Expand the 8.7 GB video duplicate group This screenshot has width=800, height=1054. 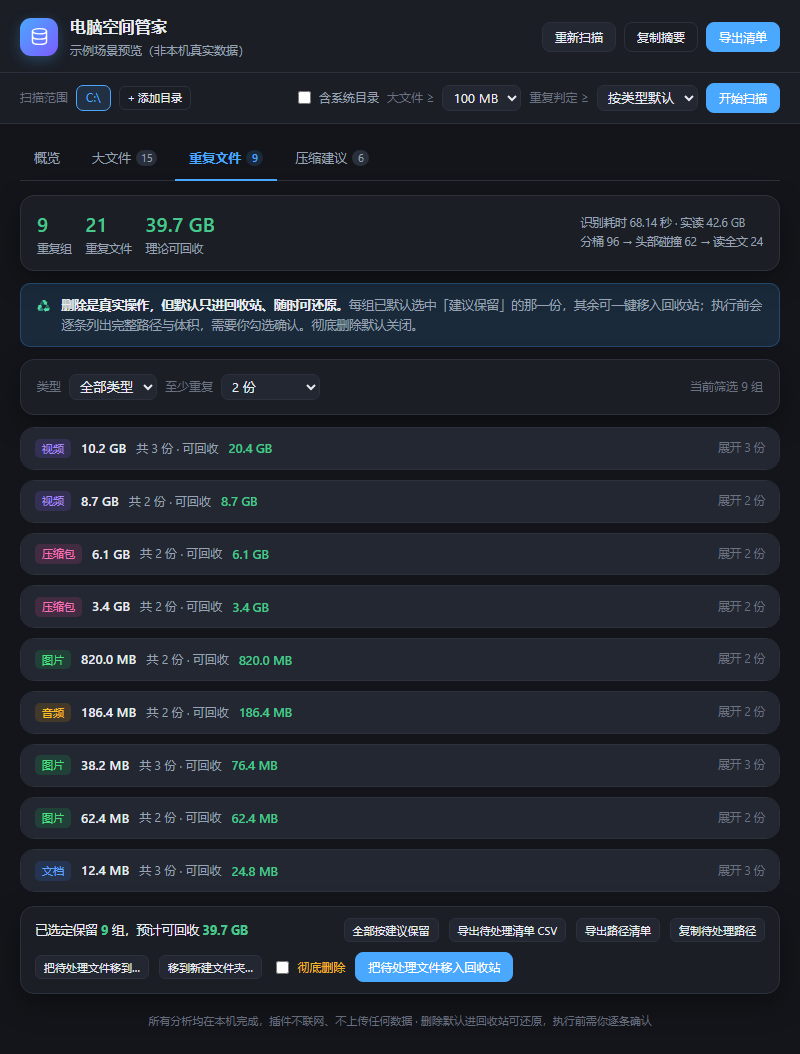point(400,501)
